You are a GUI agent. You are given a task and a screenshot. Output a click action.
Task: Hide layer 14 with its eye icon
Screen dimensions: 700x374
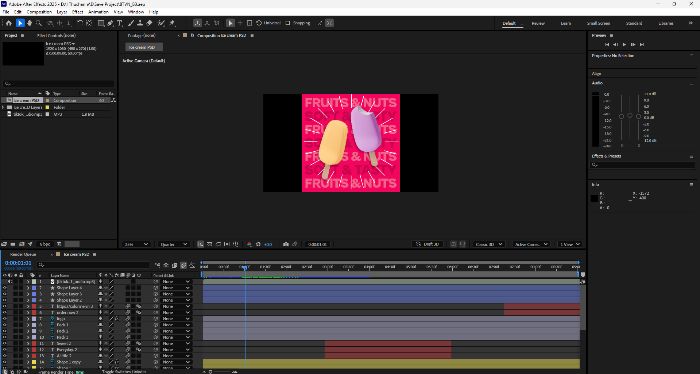4,362
